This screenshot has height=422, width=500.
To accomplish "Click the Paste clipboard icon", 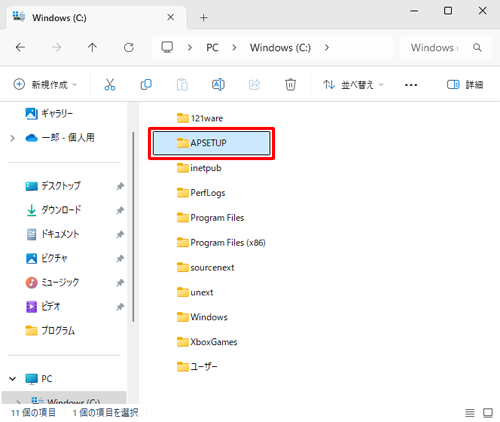I will [x=182, y=85].
